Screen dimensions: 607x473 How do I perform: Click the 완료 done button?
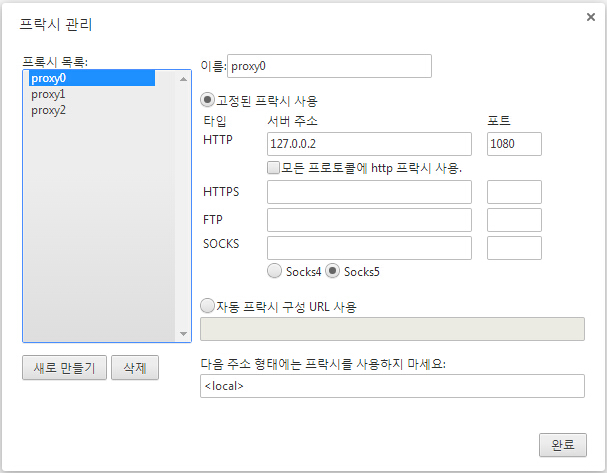coord(562,445)
